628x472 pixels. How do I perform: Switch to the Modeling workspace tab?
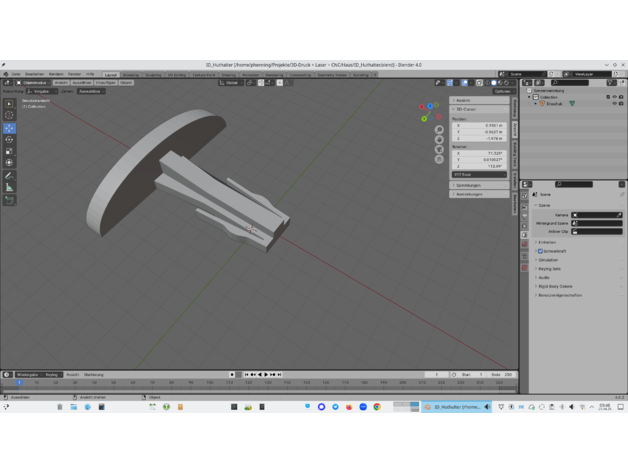point(131,74)
